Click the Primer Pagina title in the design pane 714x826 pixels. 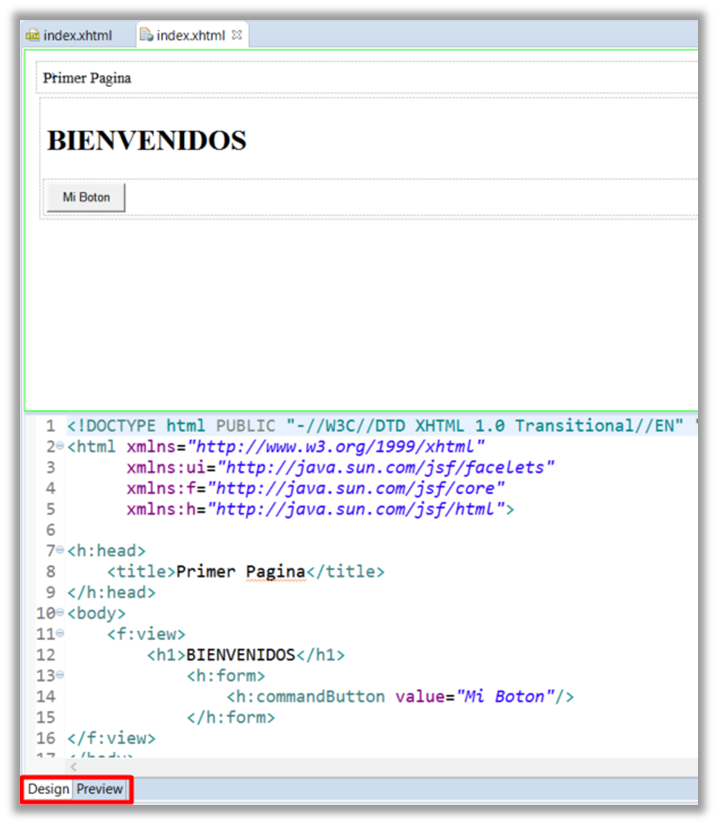pyautogui.click(x=87, y=78)
